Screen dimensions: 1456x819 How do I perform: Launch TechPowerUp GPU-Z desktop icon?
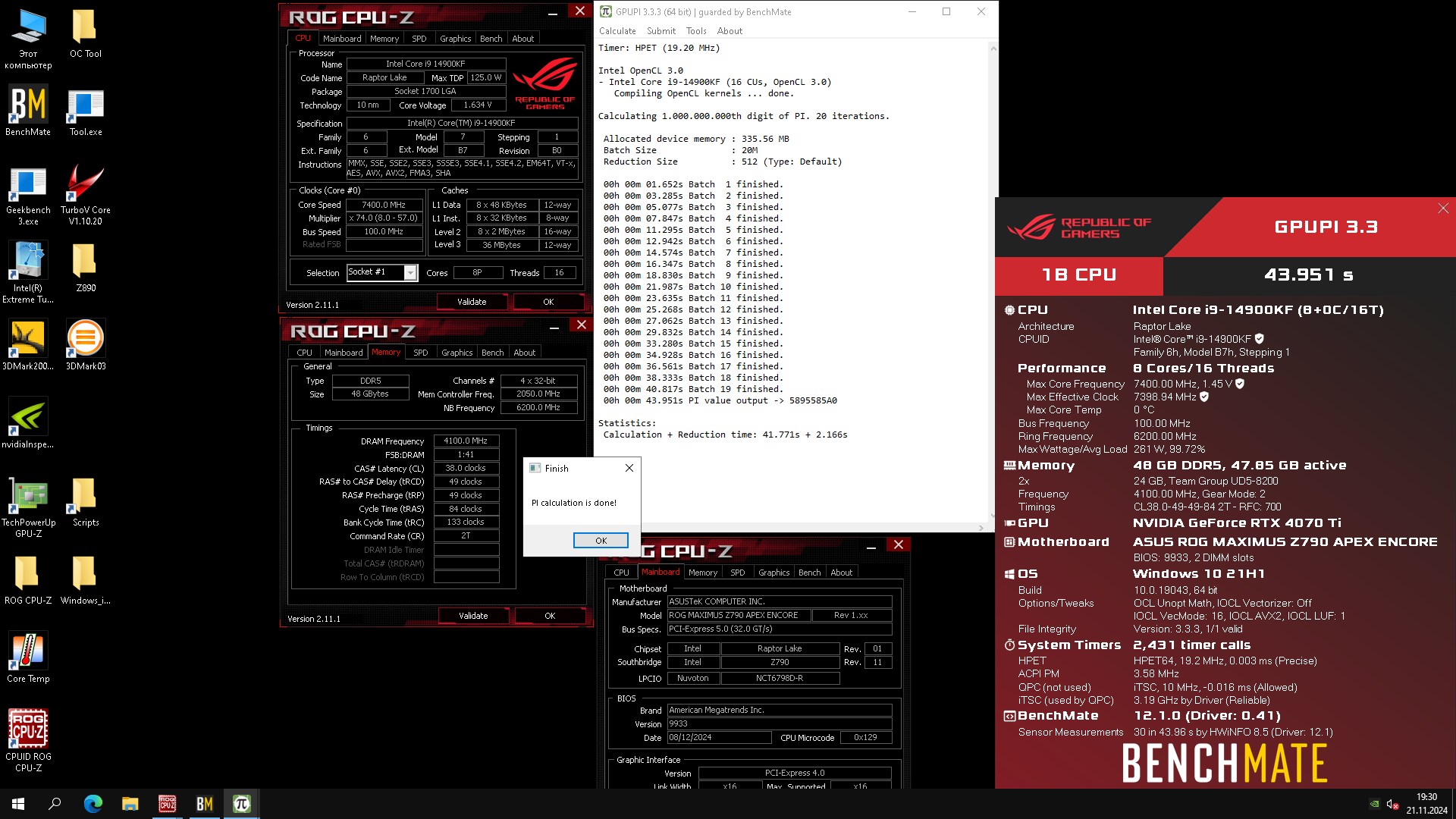click(x=28, y=507)
